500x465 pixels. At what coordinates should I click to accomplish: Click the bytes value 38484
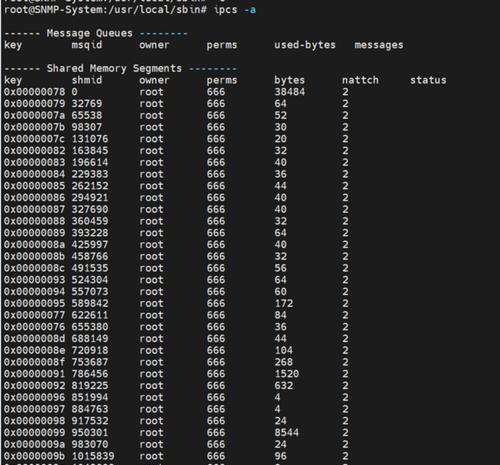click(x=289, y=92)
